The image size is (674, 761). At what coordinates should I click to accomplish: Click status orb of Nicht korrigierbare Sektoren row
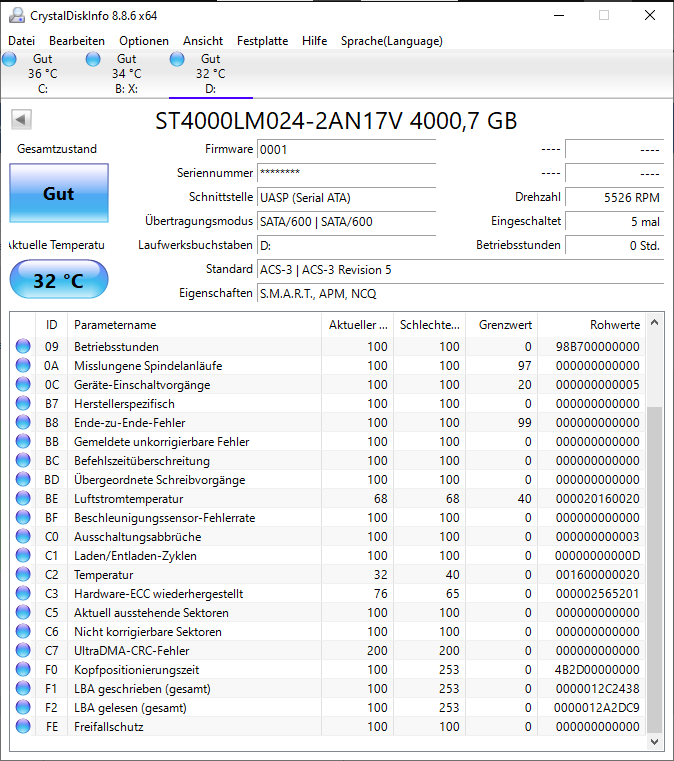(23, 631)
